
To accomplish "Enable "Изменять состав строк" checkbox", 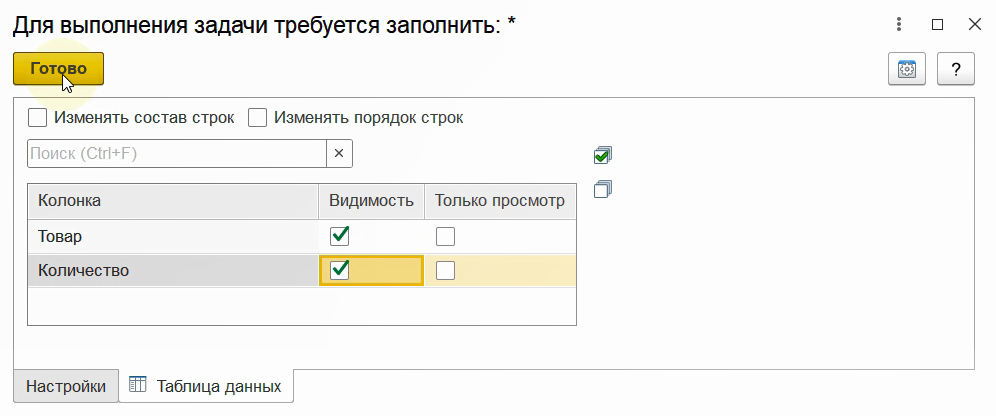I will (38, 118).
